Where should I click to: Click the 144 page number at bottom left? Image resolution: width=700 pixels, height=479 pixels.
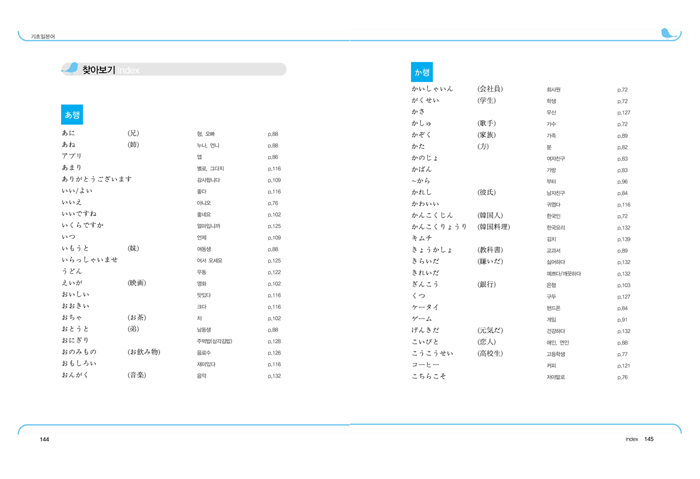(45, 439)
